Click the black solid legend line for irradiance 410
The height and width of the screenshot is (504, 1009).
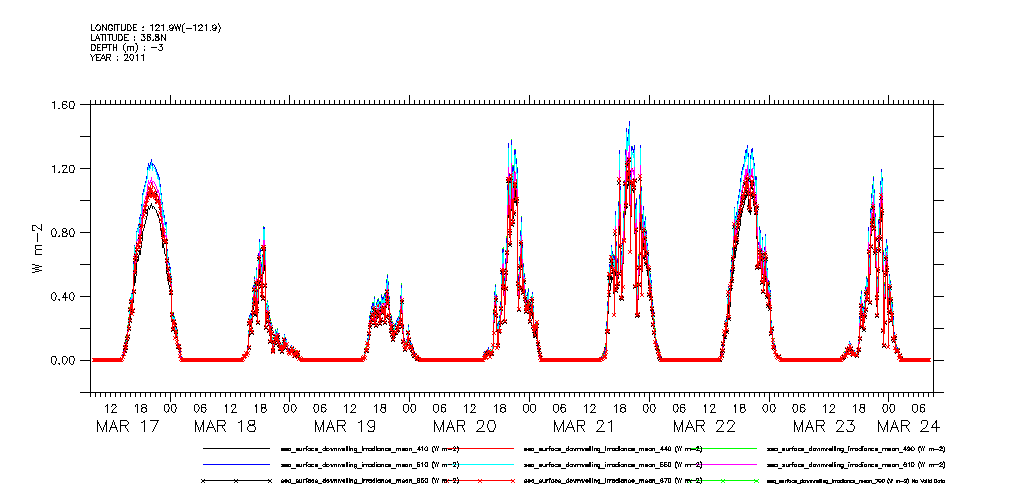pos(236,448)
